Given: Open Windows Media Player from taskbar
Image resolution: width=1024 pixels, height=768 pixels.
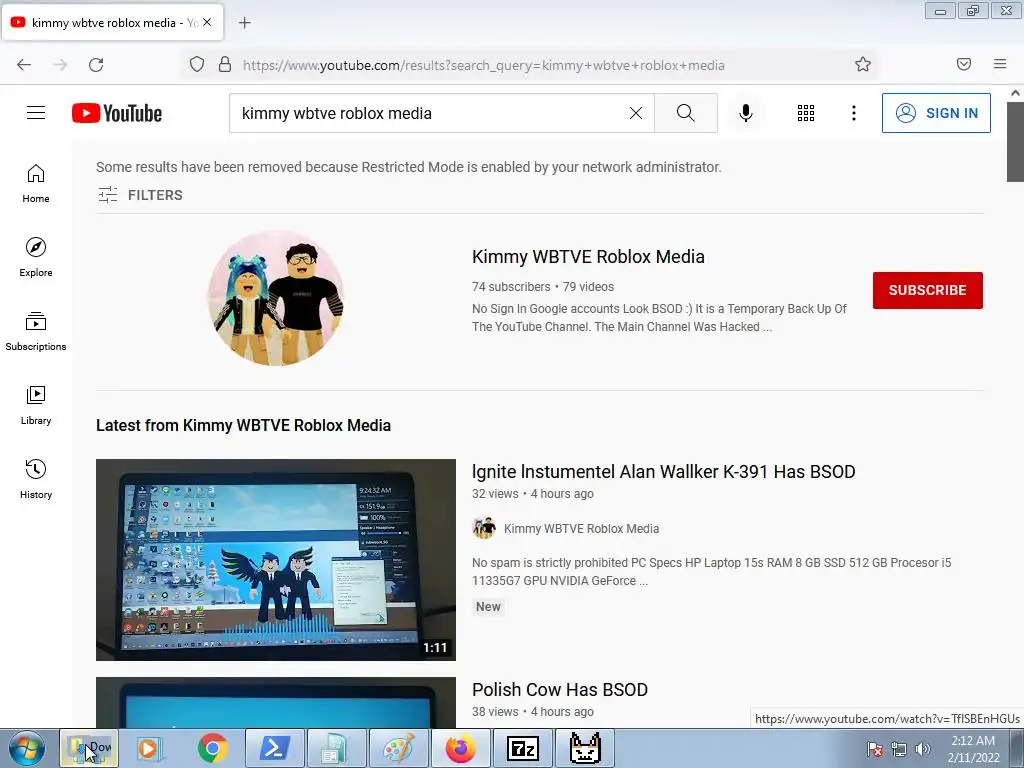Looking at the screenshot, I should coord(149,748).
